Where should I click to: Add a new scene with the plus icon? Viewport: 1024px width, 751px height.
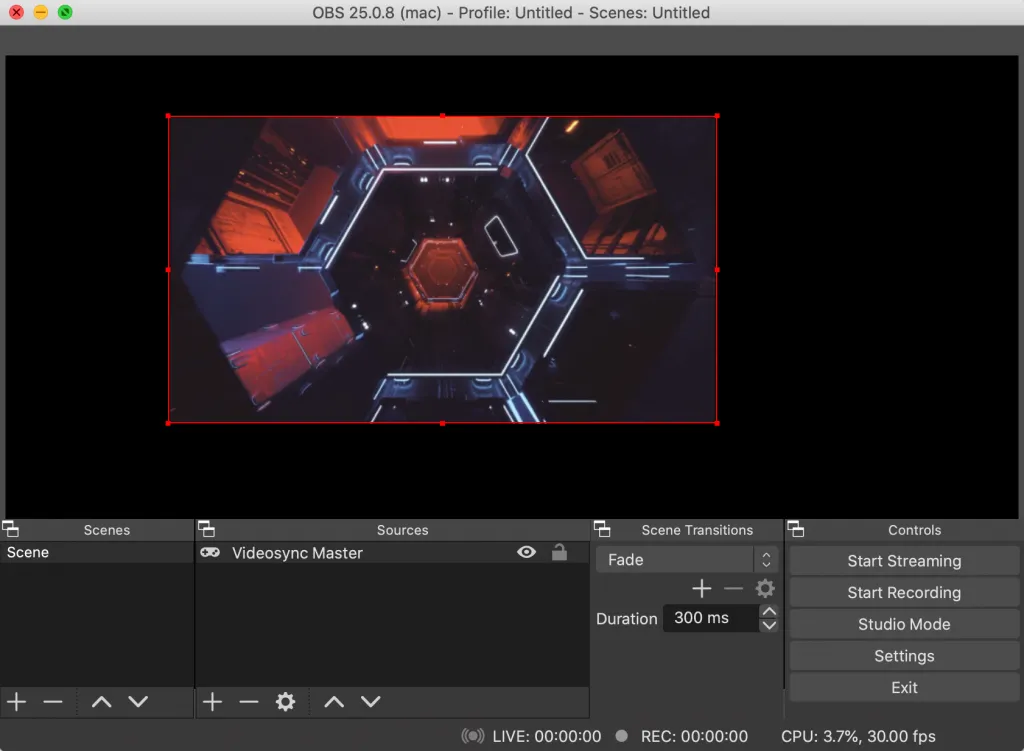coord(15,701)
